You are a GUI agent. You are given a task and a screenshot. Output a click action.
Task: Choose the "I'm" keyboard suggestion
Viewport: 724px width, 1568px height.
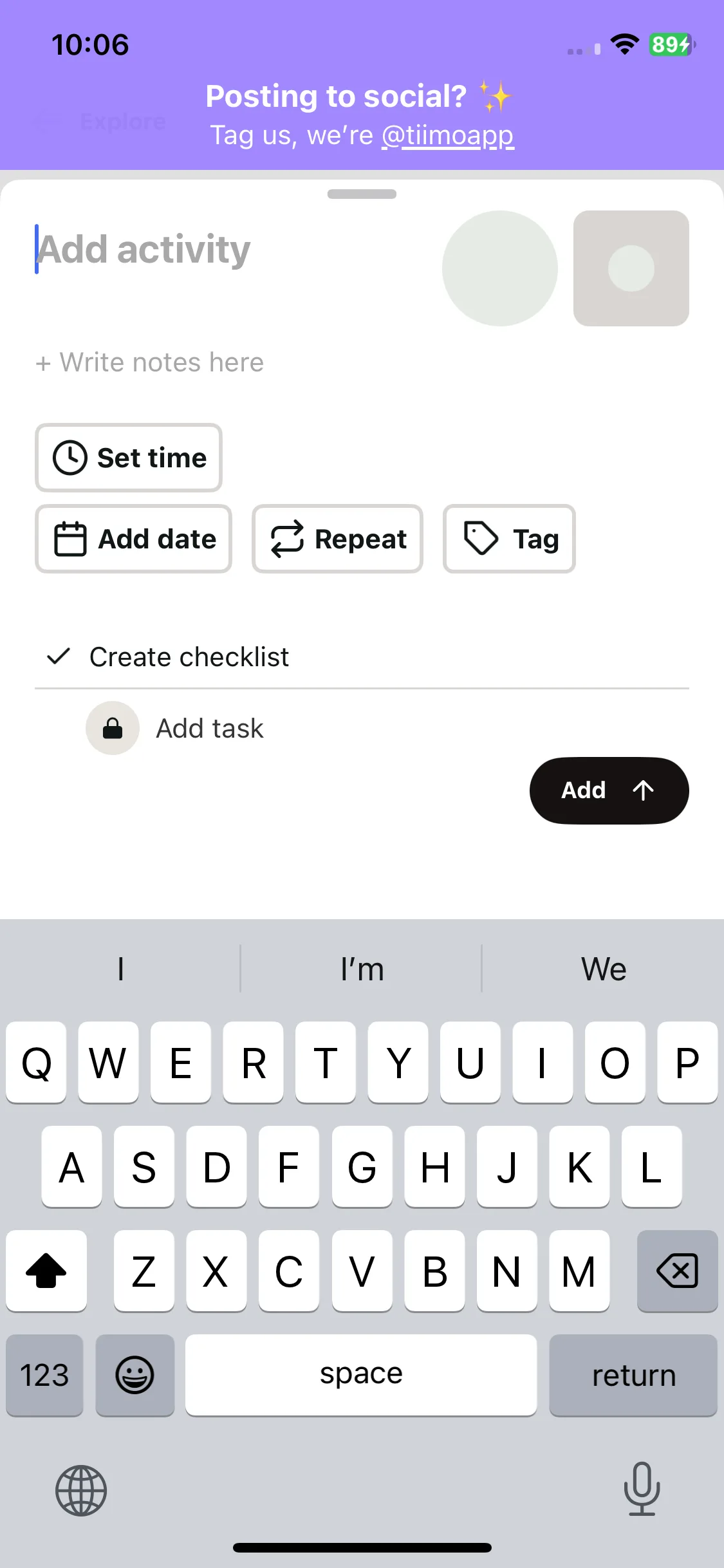(x=362, y=969)
